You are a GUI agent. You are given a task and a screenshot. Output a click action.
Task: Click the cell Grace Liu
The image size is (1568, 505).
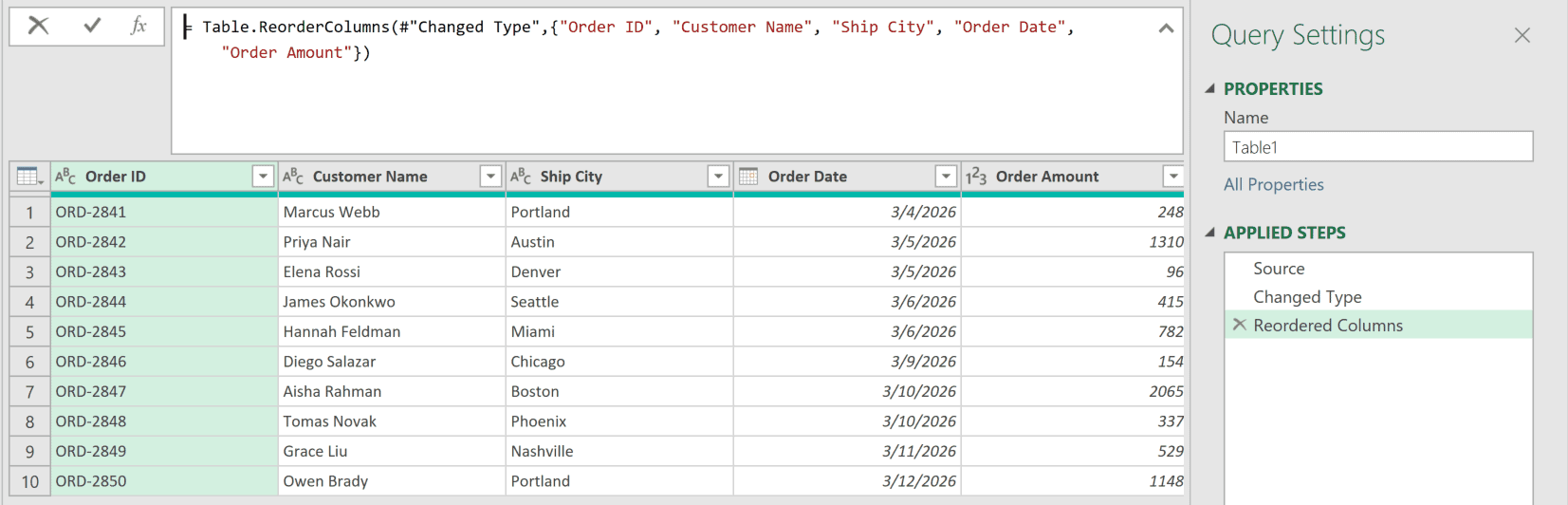coord(392,451)
